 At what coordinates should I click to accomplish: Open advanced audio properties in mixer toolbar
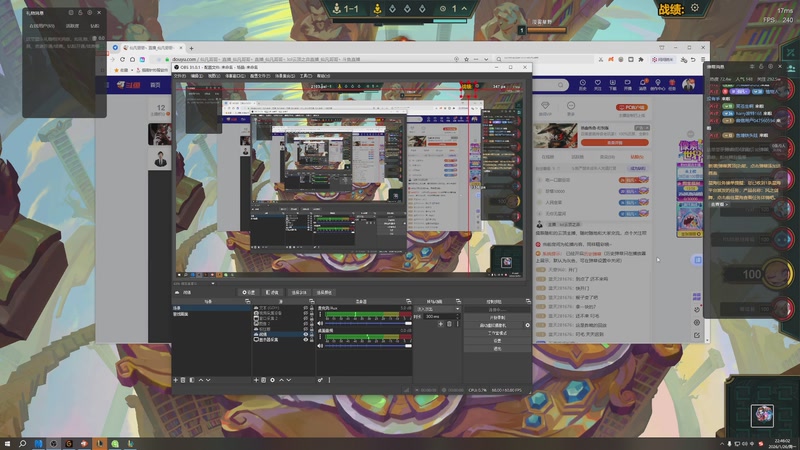coord(320,380)
